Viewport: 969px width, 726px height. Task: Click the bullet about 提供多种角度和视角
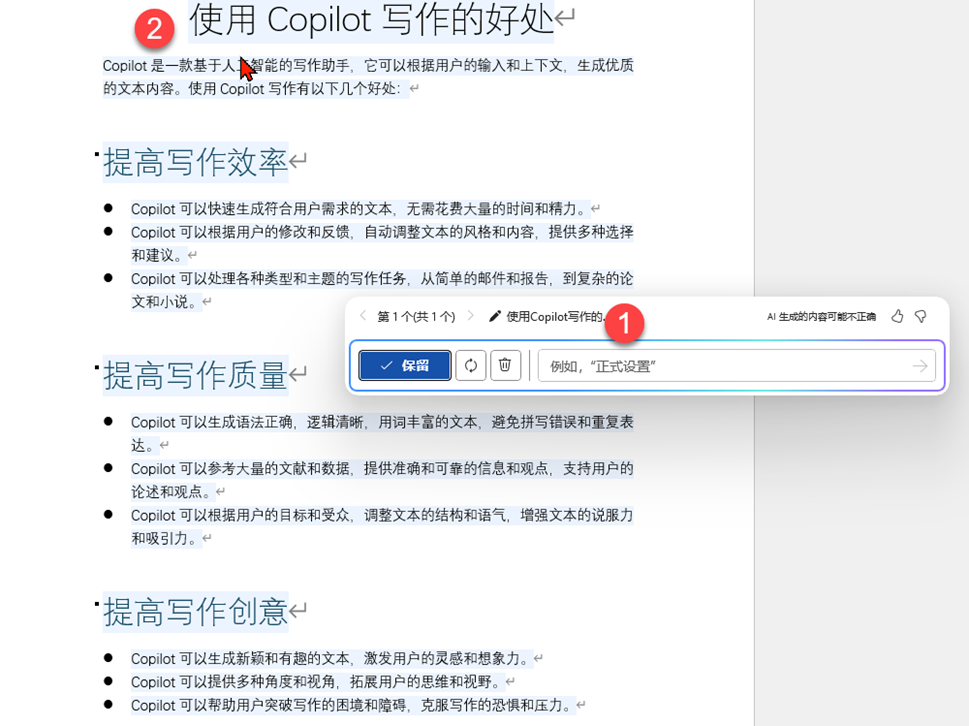[x=316, y=682]
